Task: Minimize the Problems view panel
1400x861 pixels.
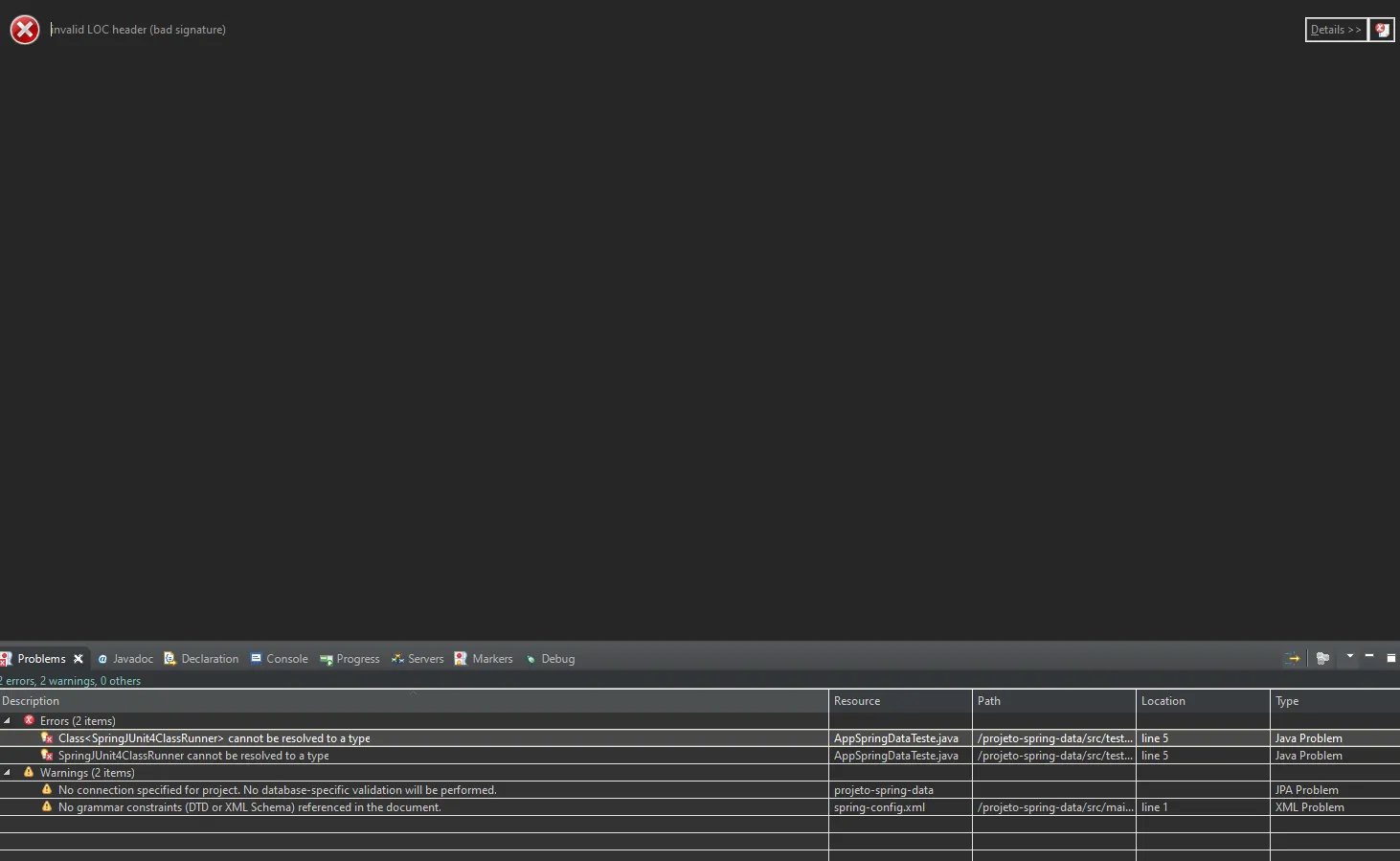Action: pyautogui.click(x=1369, y=656)
